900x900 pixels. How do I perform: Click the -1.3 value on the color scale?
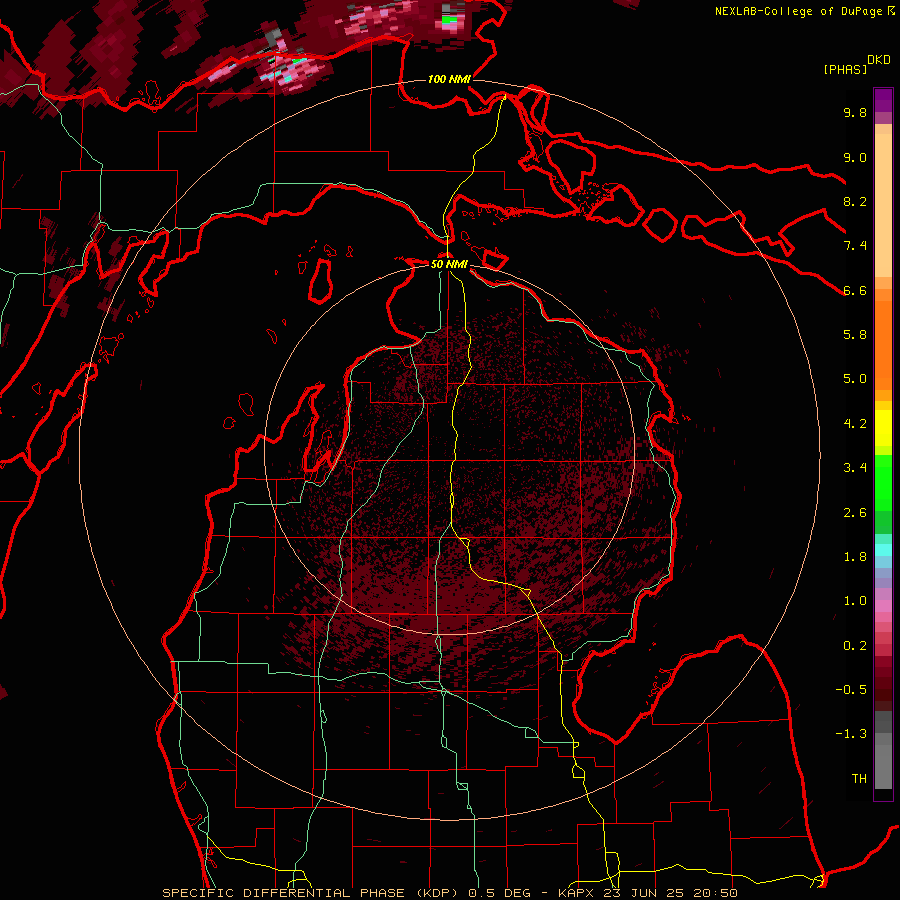coord(851,734)
